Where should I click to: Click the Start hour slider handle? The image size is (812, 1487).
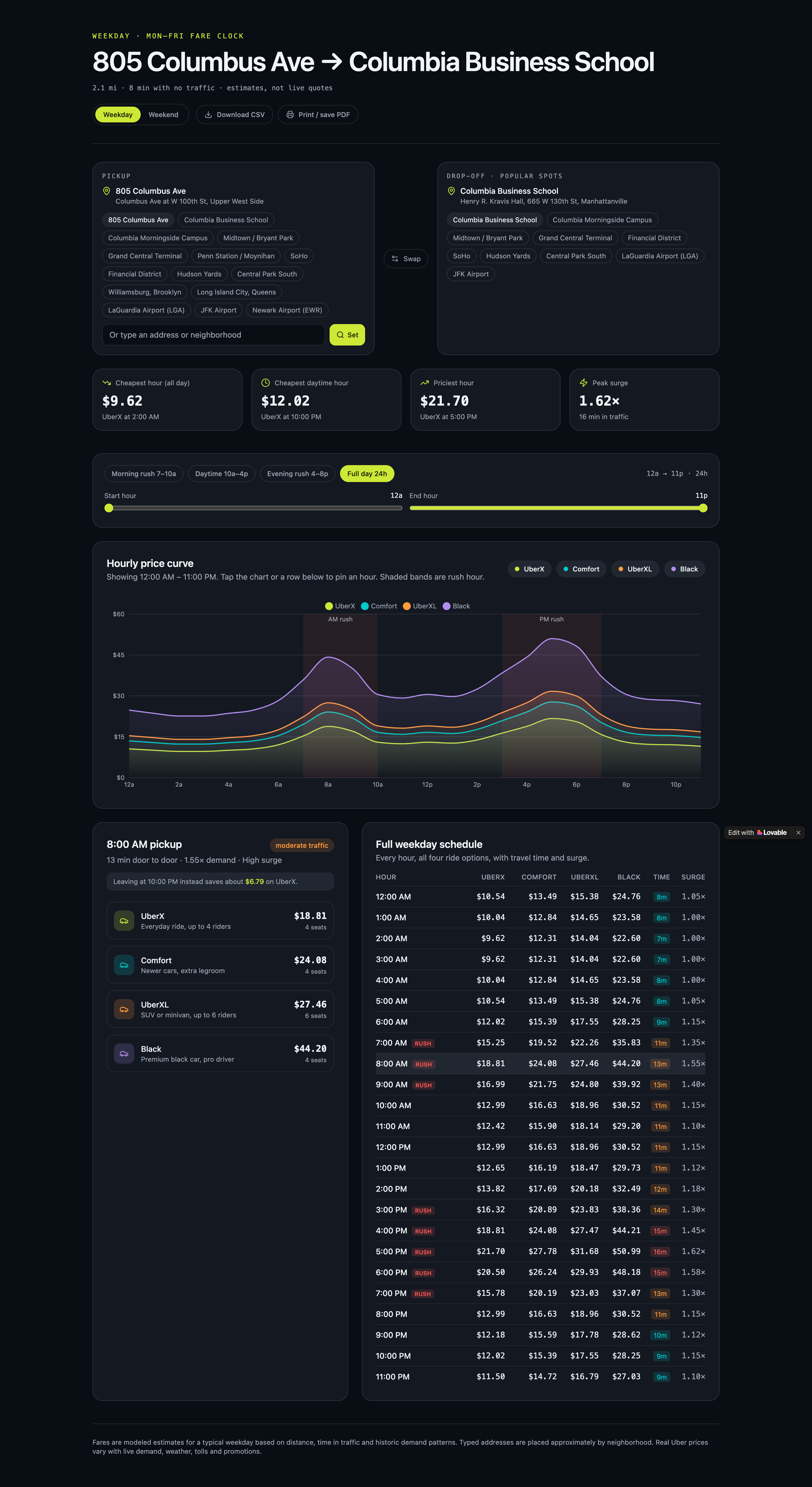point(109,508)
